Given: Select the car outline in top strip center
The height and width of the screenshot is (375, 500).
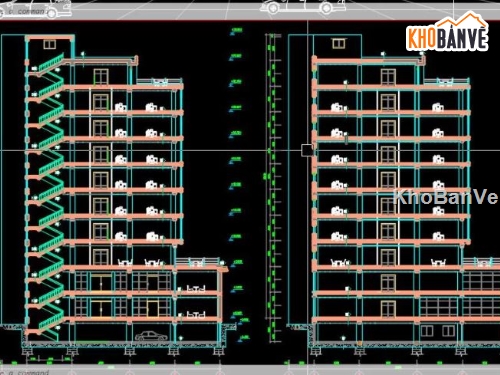Looking at the screenshot, I should 302,6.
